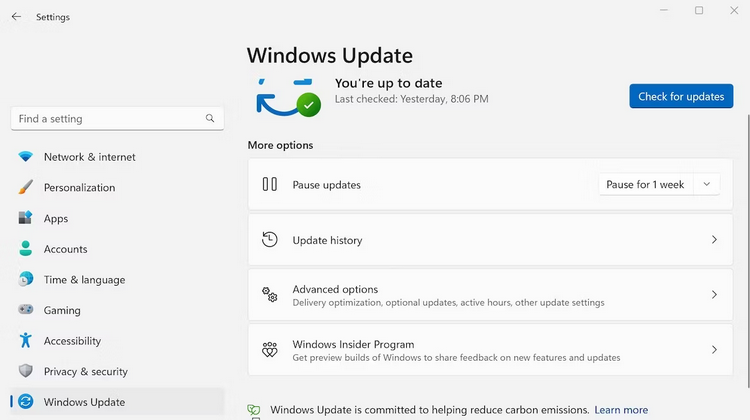
Task: Click "Last checked: Yesterday, 8:06 PM" text
Action: point(411,99)
